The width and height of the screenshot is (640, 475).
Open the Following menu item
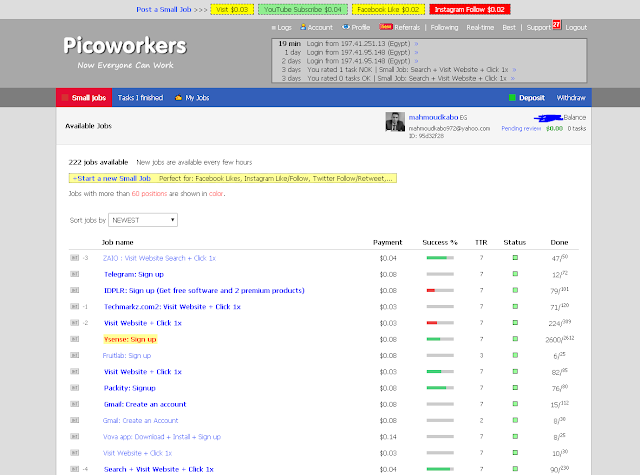[444, 27]
